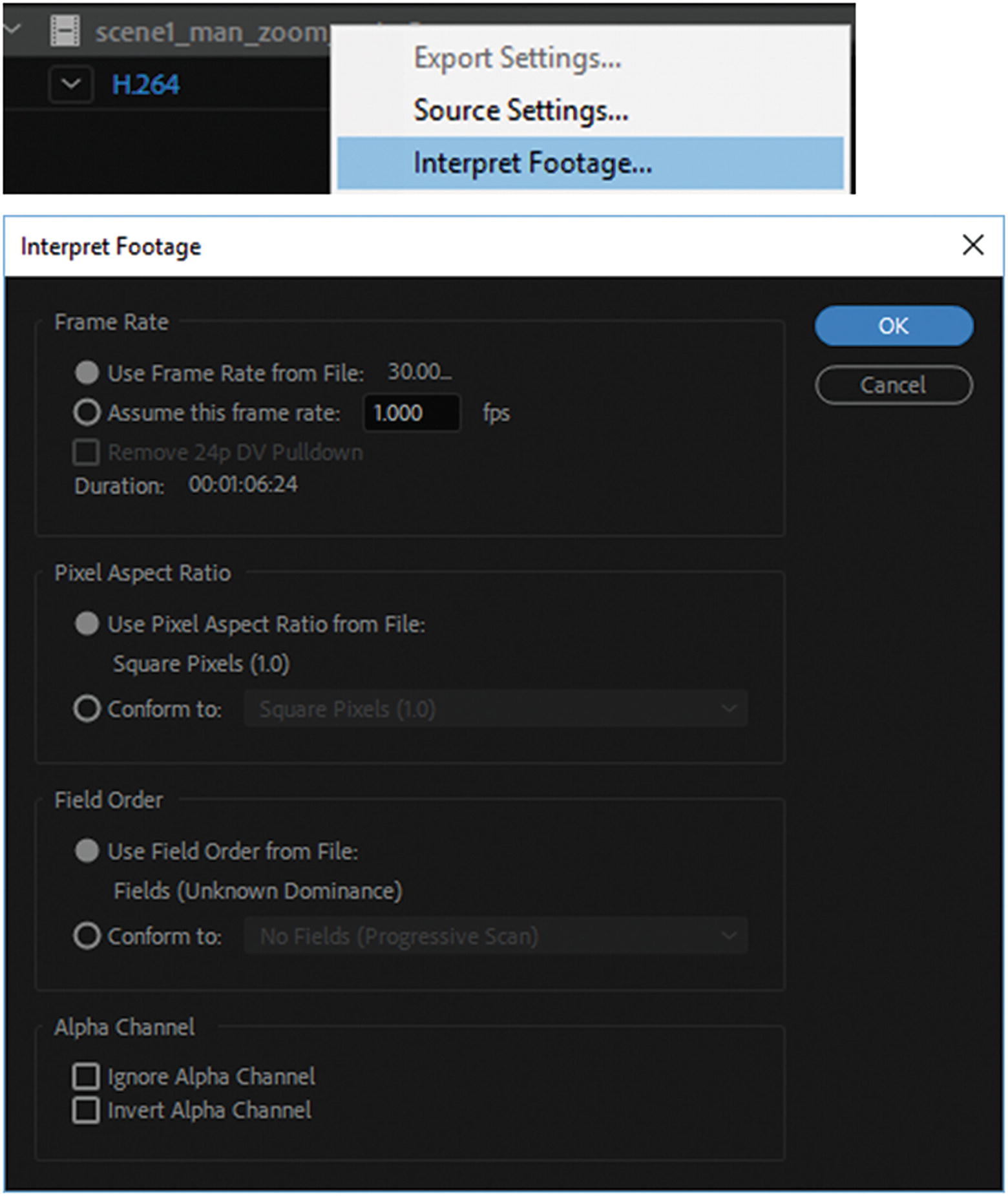Image resolution: width=1008 pixels, height=1196 pixels.
Task: Click the frame rate fps input field
Action: click(412, 413)
